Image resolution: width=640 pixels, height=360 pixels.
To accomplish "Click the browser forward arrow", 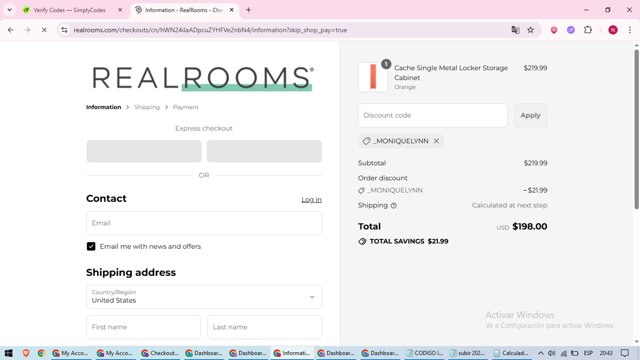I will (27, 30).
